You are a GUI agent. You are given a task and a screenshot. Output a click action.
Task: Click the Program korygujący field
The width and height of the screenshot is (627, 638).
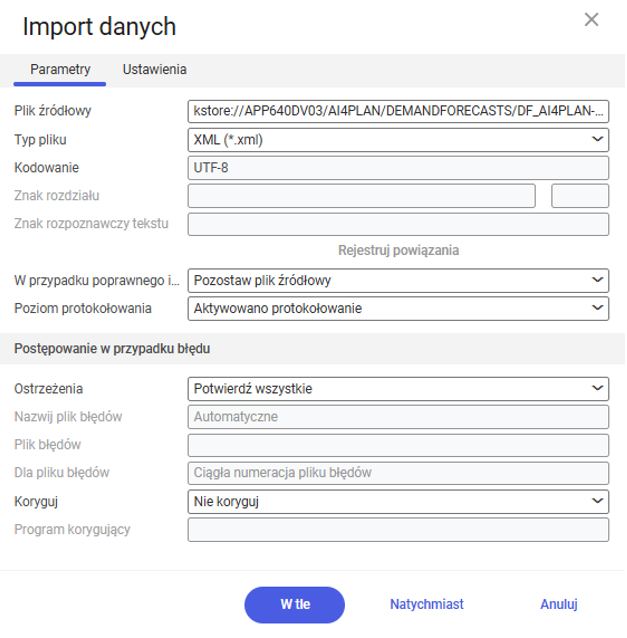coord(398,529)
